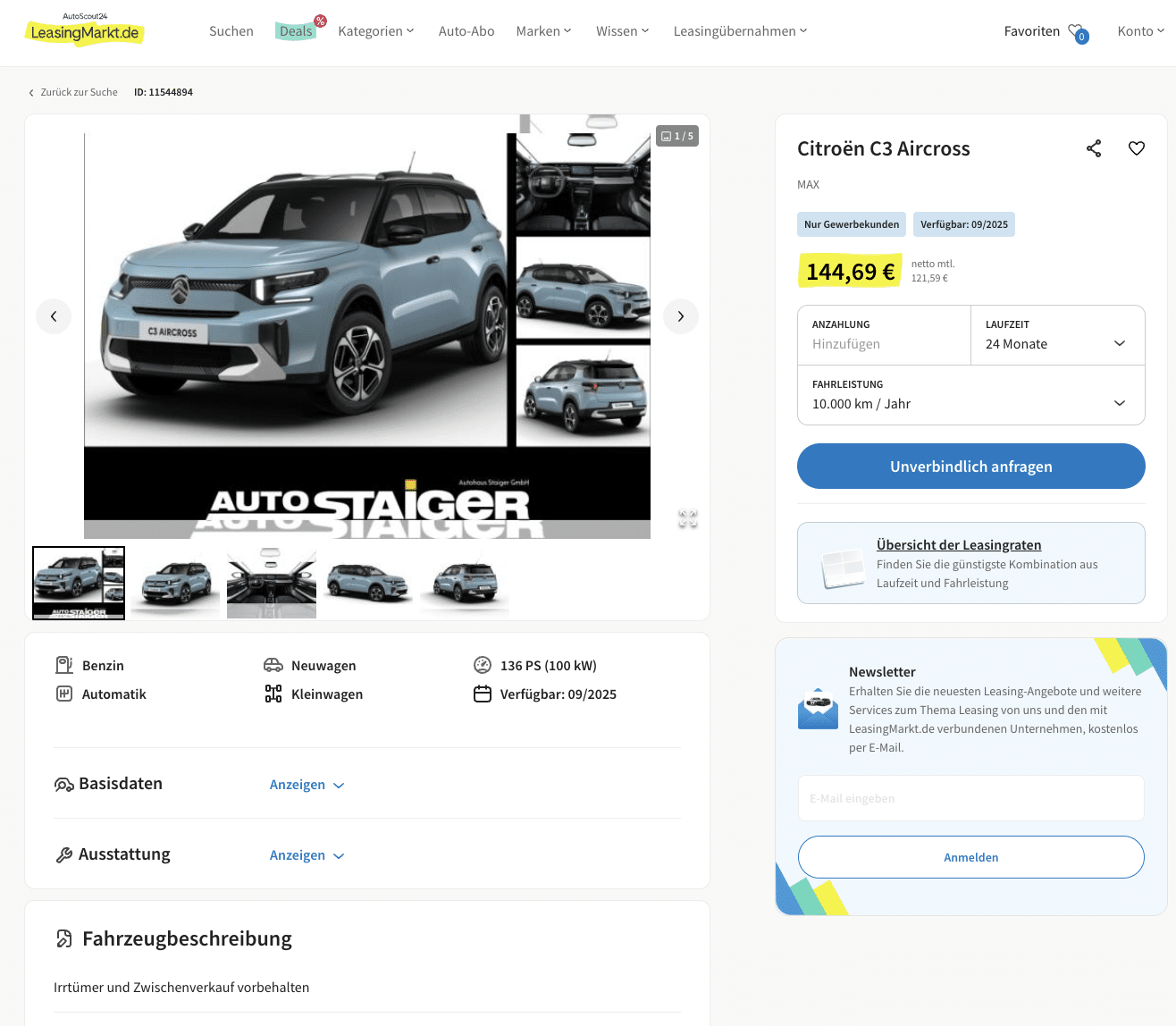The image size is (1176, 1026).
Task: Click the Nur Gewerbekunden tag
Action: tap(852, 224)
